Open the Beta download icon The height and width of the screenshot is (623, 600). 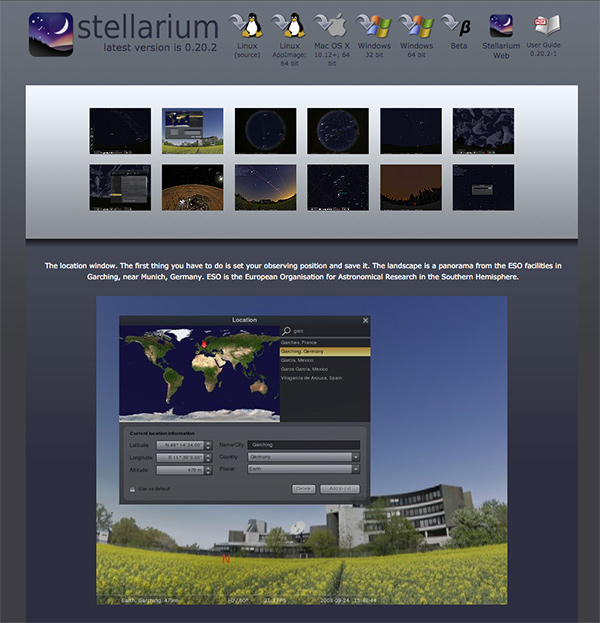[x=457, y=25]
